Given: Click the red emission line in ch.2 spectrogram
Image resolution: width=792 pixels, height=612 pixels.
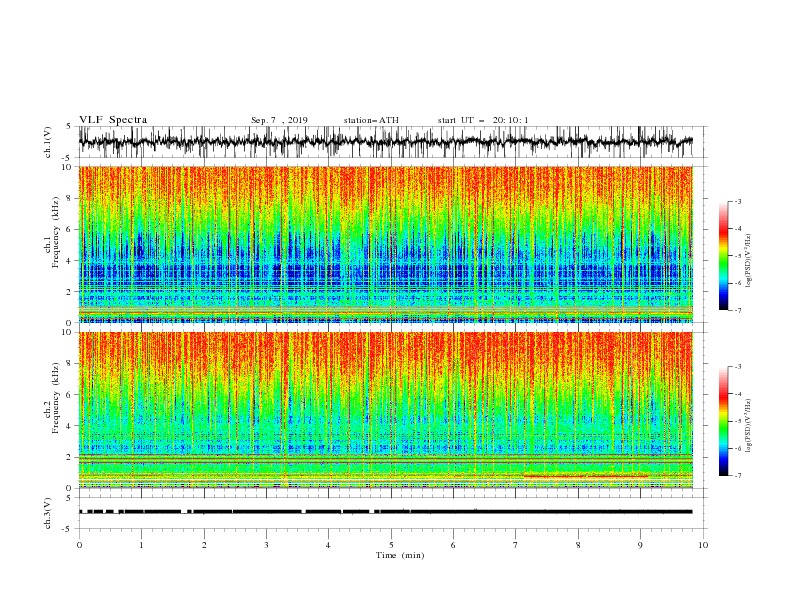Looking at the screenshot, I should 585,476.
